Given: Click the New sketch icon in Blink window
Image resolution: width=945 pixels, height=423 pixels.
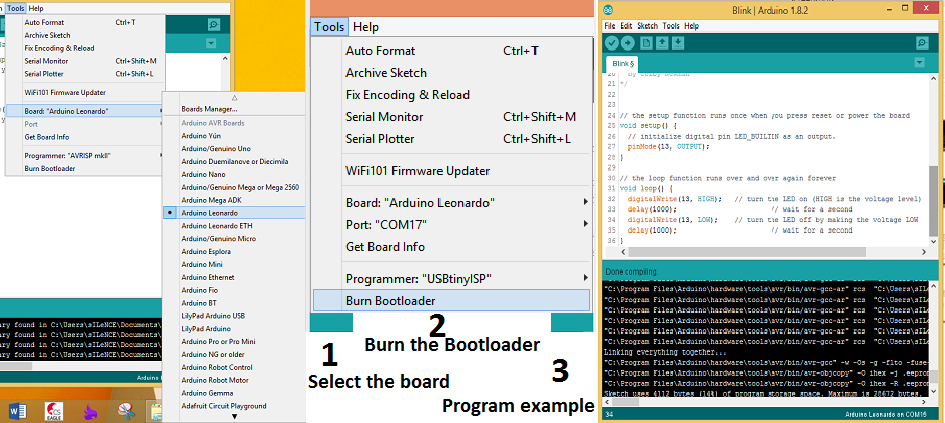Looking at the screenshot, I should [x=646, y=43].
